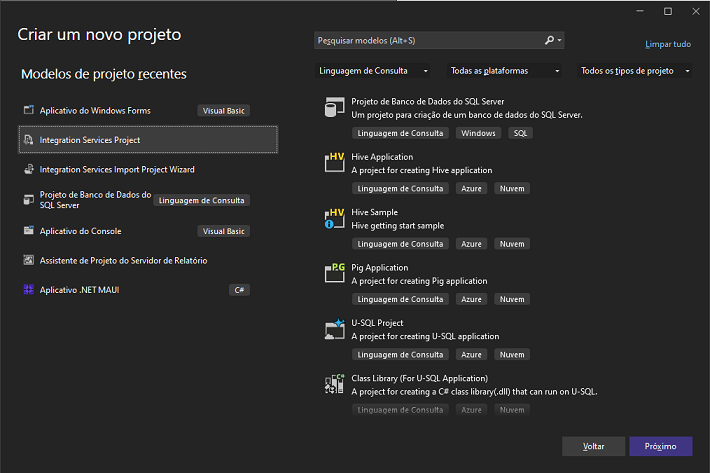Choose Projeto de Banco de Dados do SQL Server template
Viewport: 710px width, 473px height.
tap(427, 101)
